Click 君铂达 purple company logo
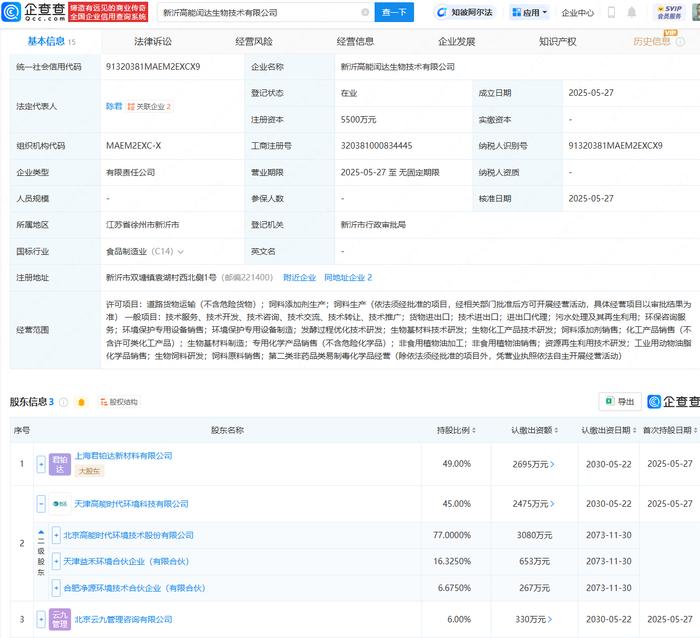 (60, 464)
